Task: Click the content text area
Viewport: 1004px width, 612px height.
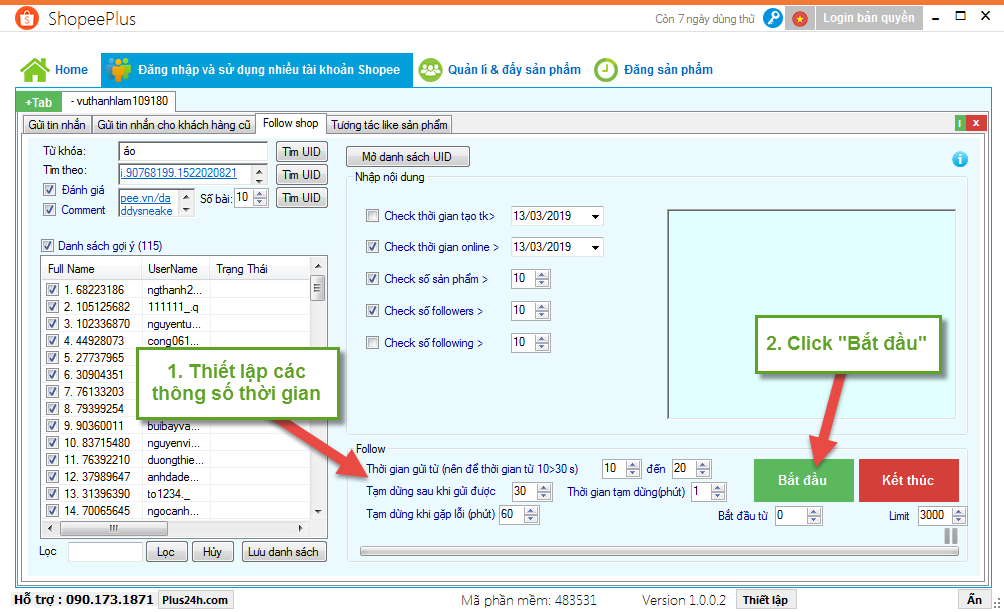Action: coord(811,314)
